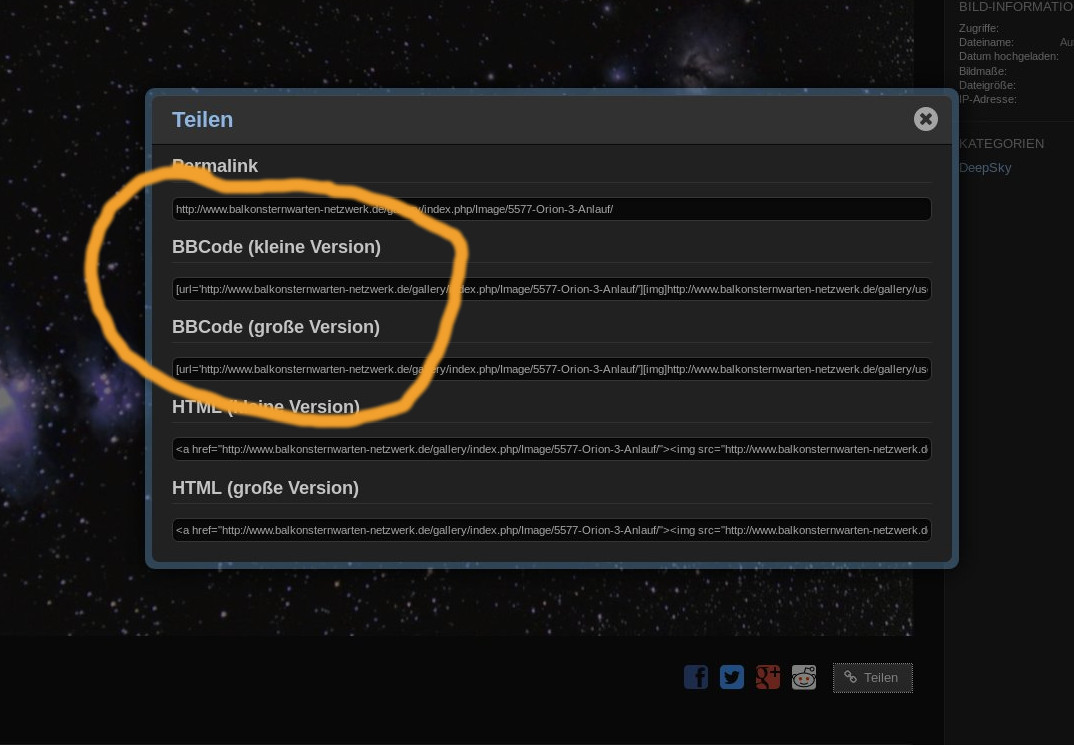
Task: Select the HTML (große Version) code field
Action: 551,529
